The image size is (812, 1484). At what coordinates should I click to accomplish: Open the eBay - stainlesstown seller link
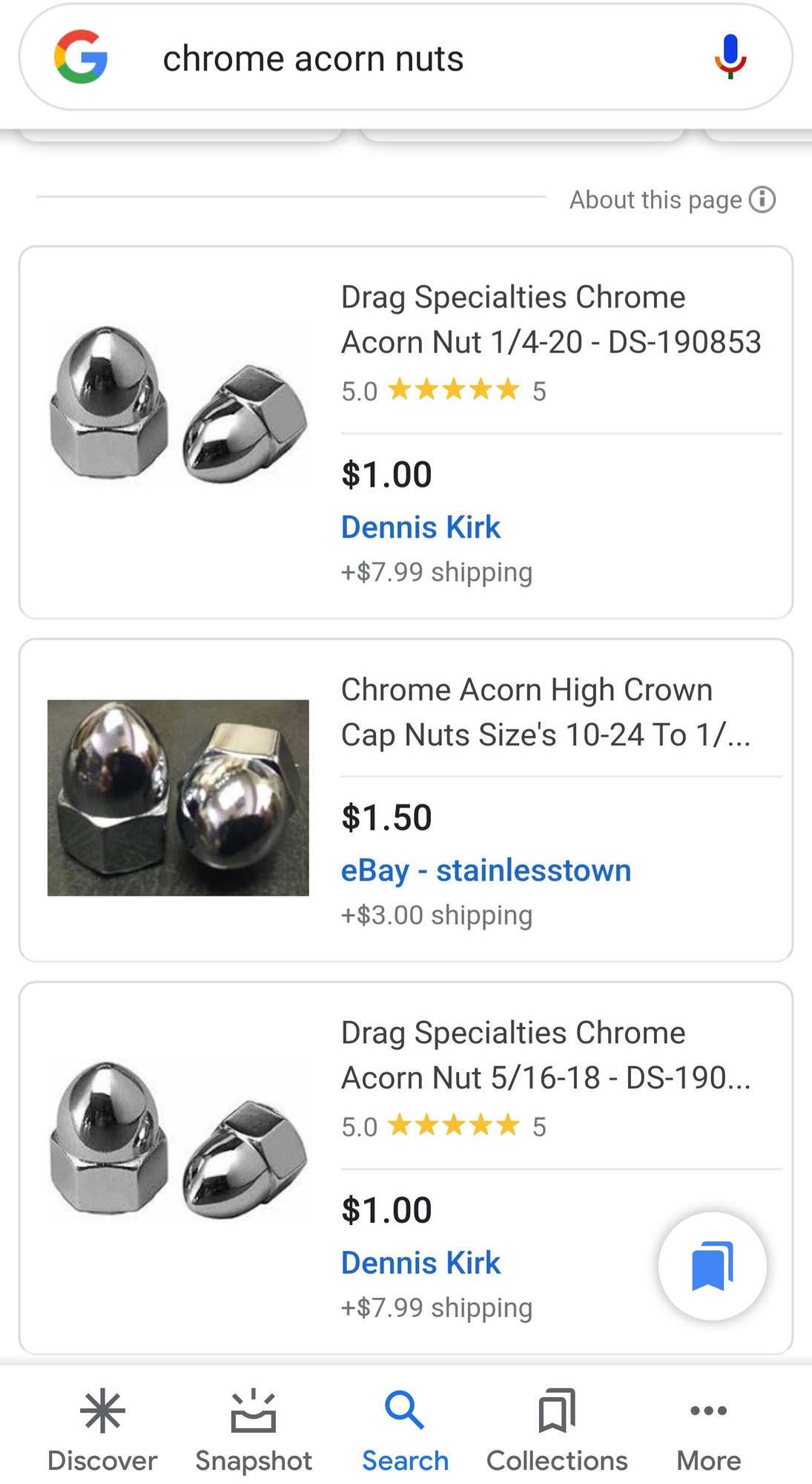(x=486, y=870)
